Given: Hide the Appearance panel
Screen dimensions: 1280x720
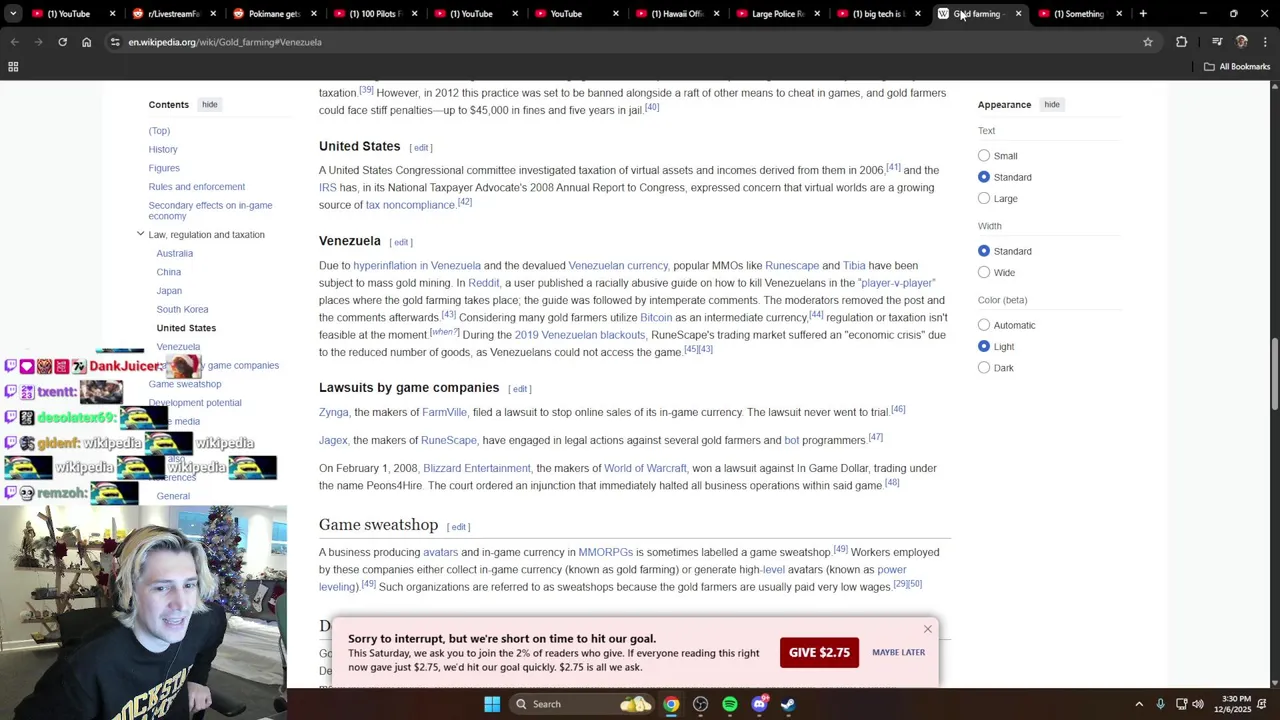Looking at the screenshot, I should point(1052,104).
